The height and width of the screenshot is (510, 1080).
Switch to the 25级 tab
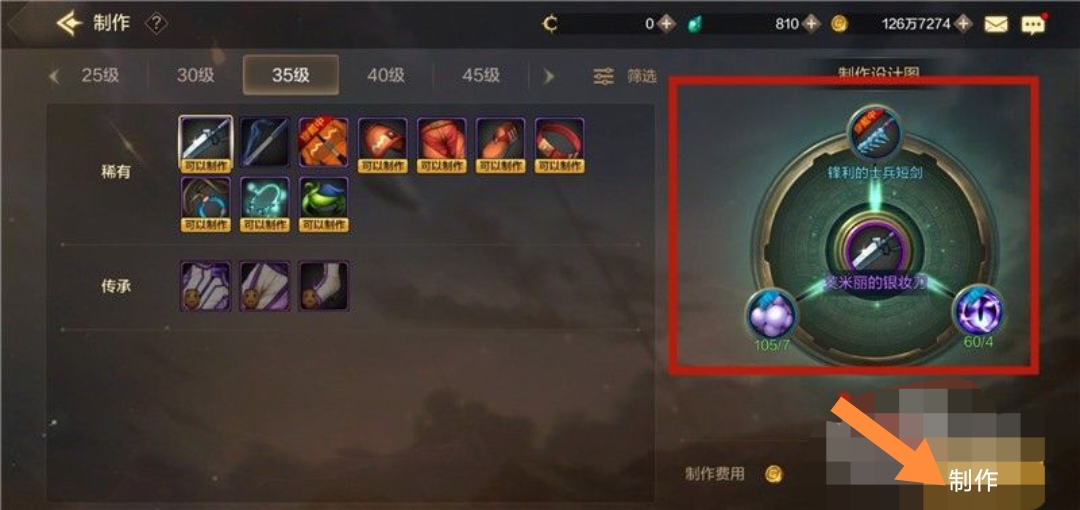pos(101,75)
